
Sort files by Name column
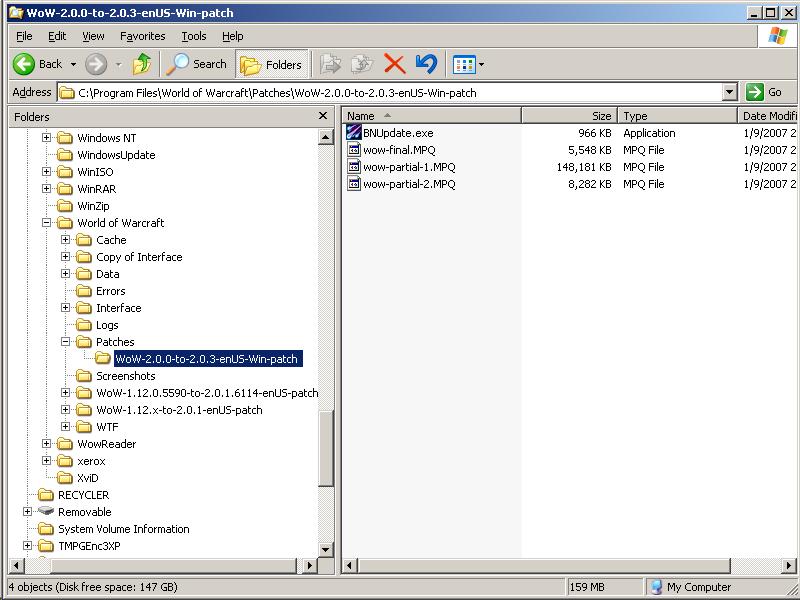432,116
